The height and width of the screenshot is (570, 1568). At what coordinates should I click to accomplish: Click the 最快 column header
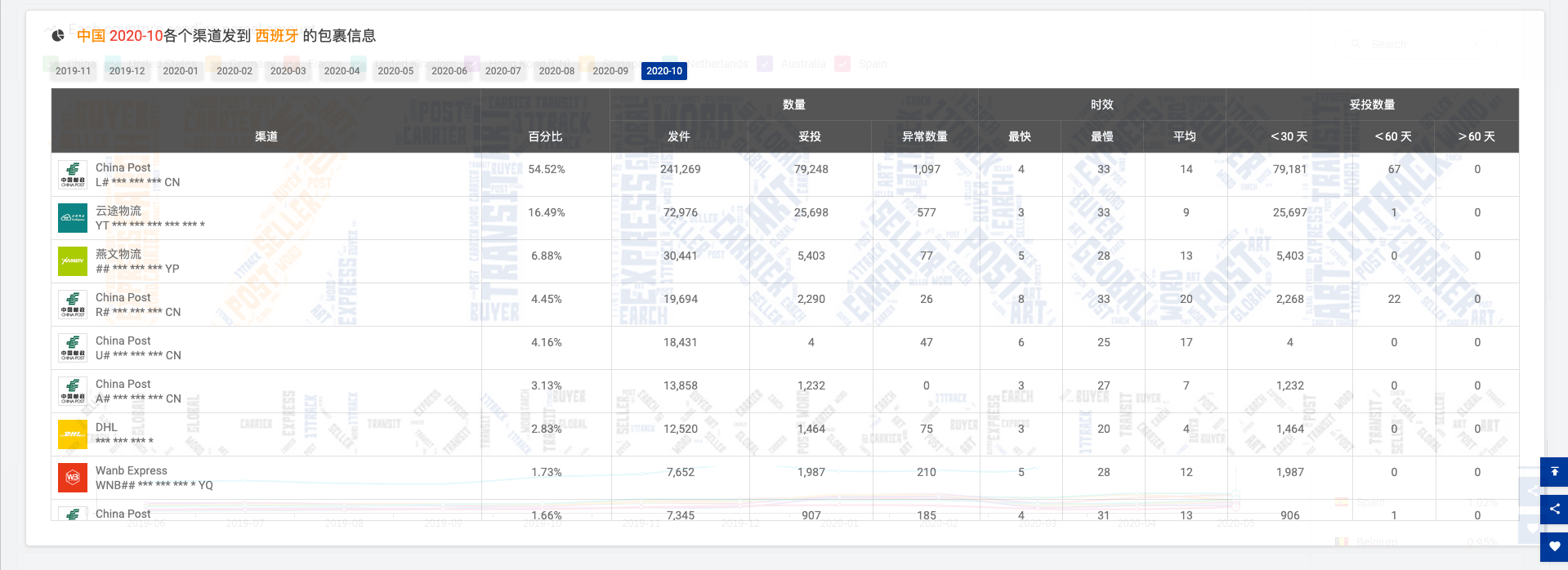pos(1020,136)
